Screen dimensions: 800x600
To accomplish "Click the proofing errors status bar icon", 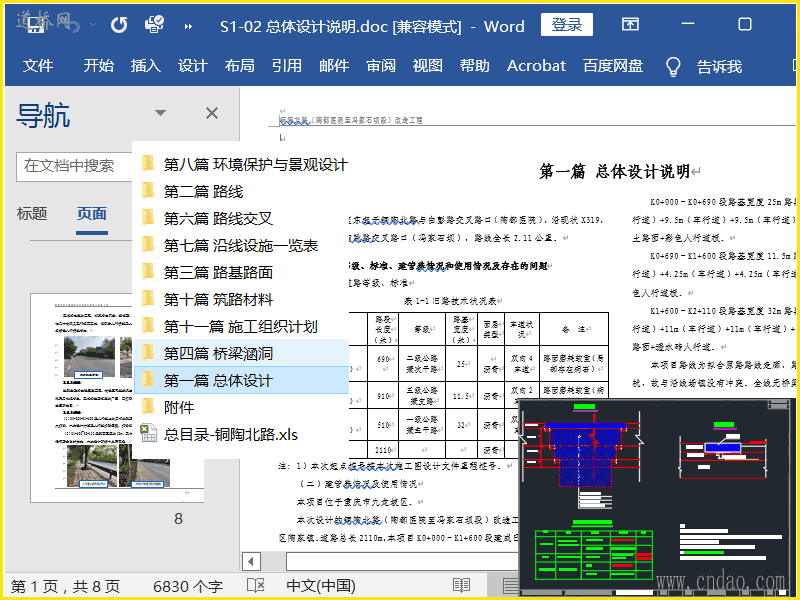I will (256, 585).
